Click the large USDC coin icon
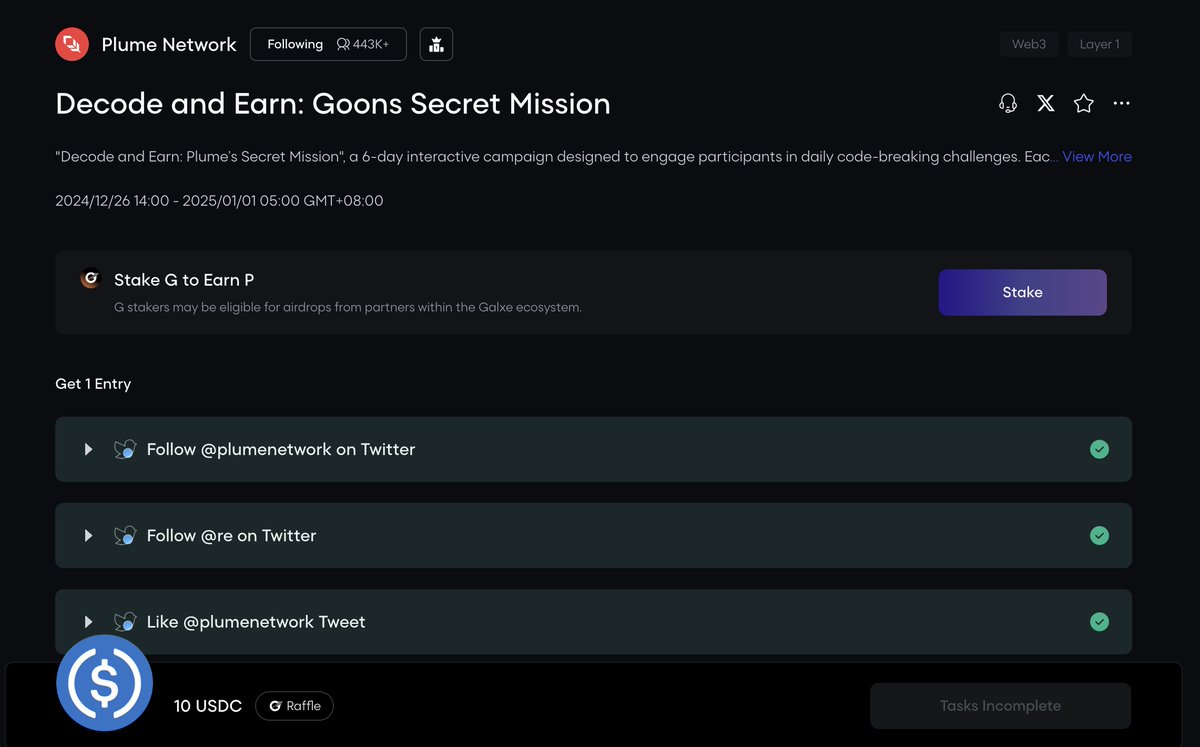This screenshot has width=1200, height=747. pos(104,683)
